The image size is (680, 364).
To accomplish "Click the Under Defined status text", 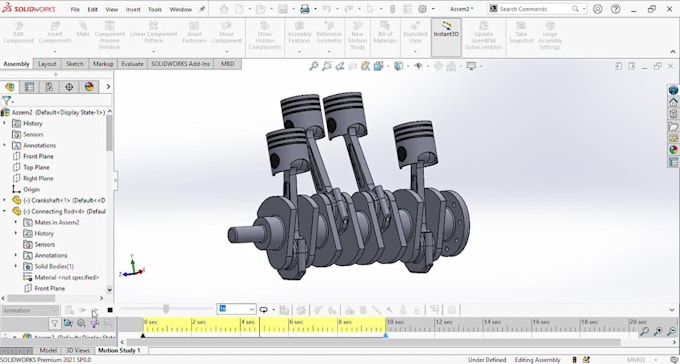I will pos(487,360).
